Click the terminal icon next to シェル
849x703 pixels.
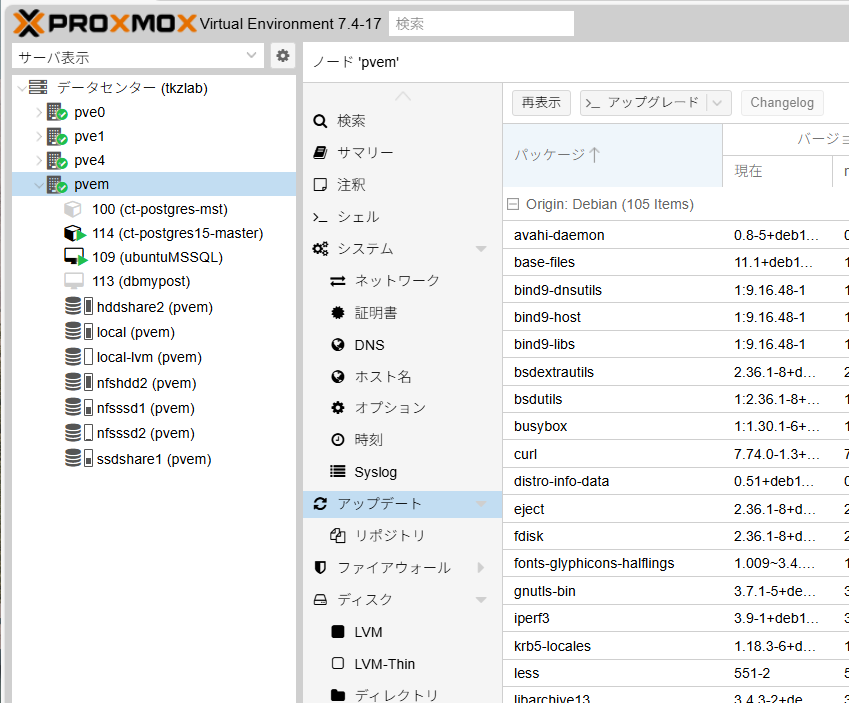(320, 217)
